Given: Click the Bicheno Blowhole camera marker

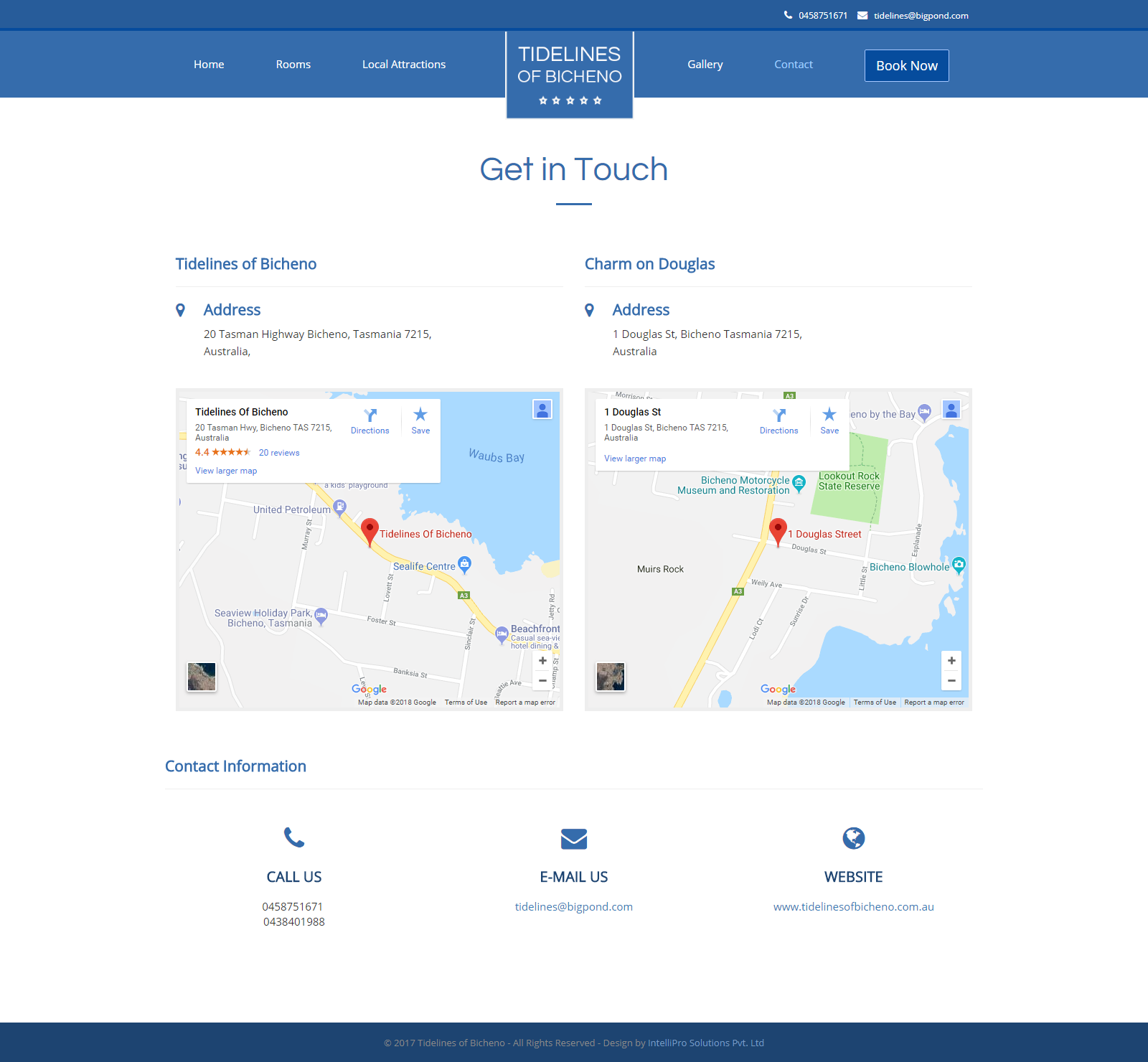Looking at the screenshot, I should coord(959,565).
